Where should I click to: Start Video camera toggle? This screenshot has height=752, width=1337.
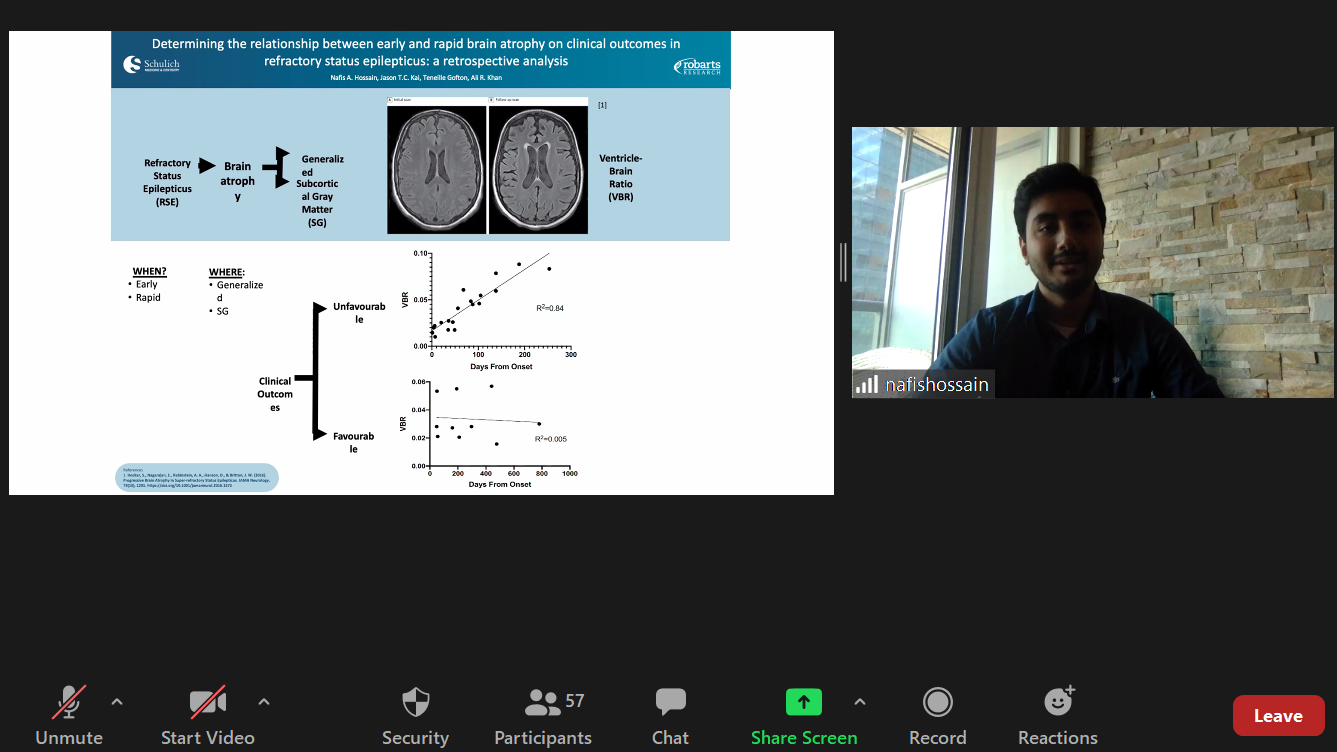point(207,715)
